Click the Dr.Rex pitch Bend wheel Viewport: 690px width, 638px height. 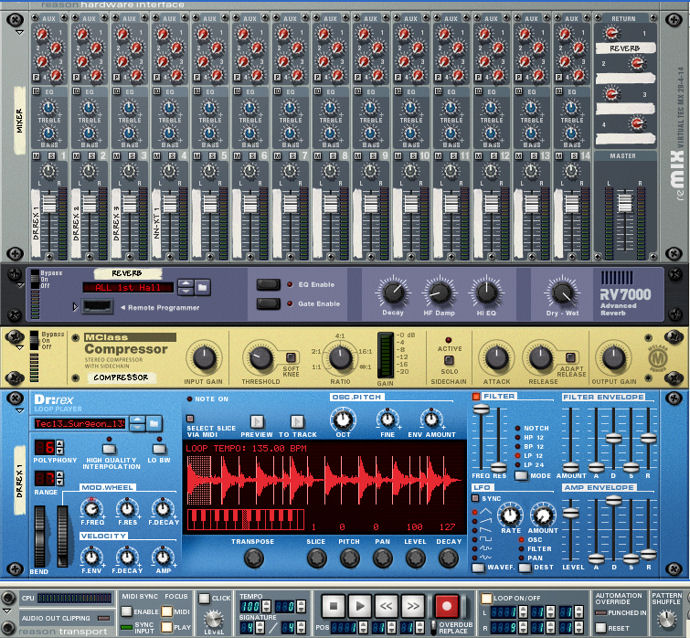click(40, 536)
